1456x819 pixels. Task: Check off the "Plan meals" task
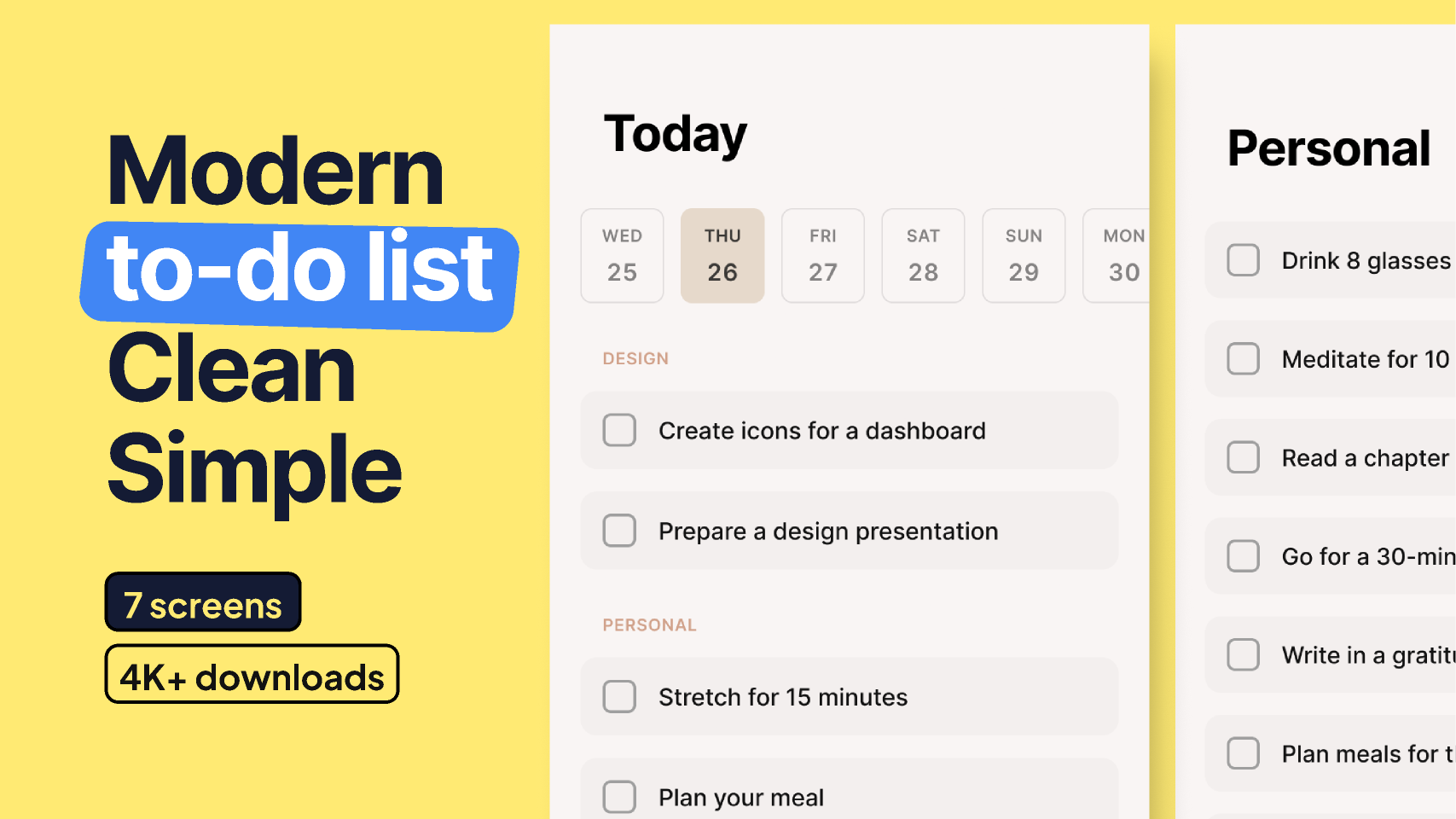pyautogui.click(x=1244, y=753)
